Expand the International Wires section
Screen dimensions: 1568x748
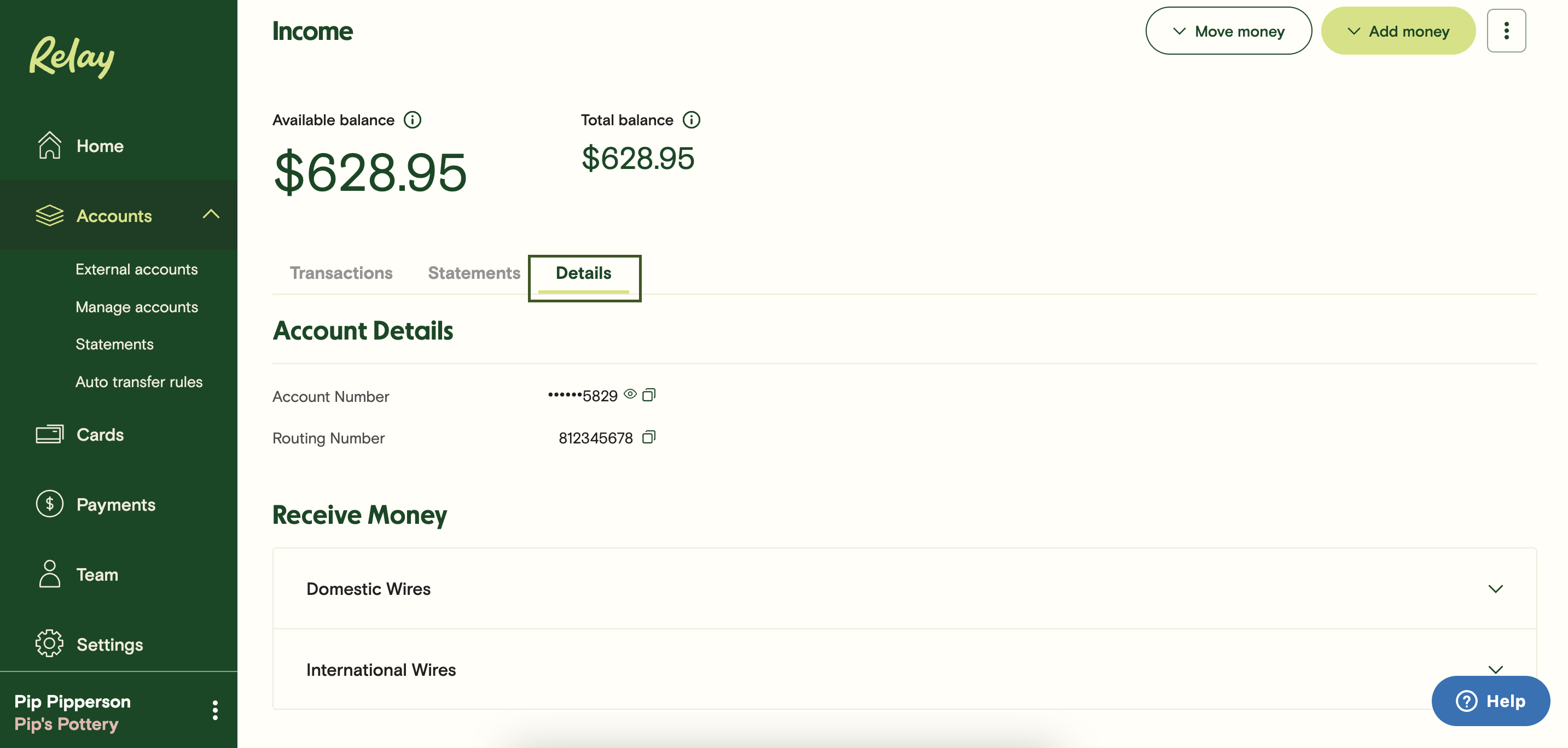click(x=1495, y=669)
